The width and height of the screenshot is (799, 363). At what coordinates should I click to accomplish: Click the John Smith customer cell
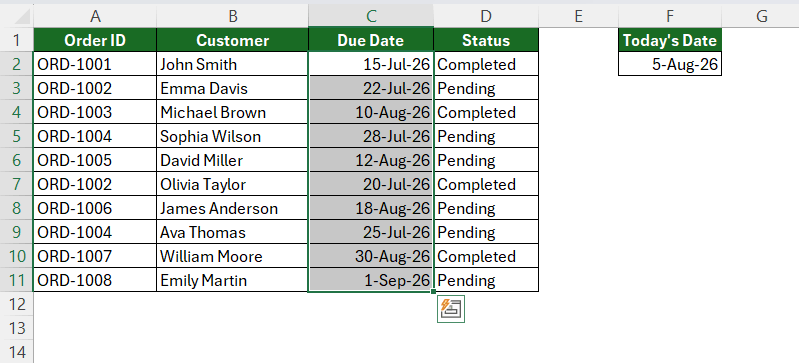click(x=232, y=64)
